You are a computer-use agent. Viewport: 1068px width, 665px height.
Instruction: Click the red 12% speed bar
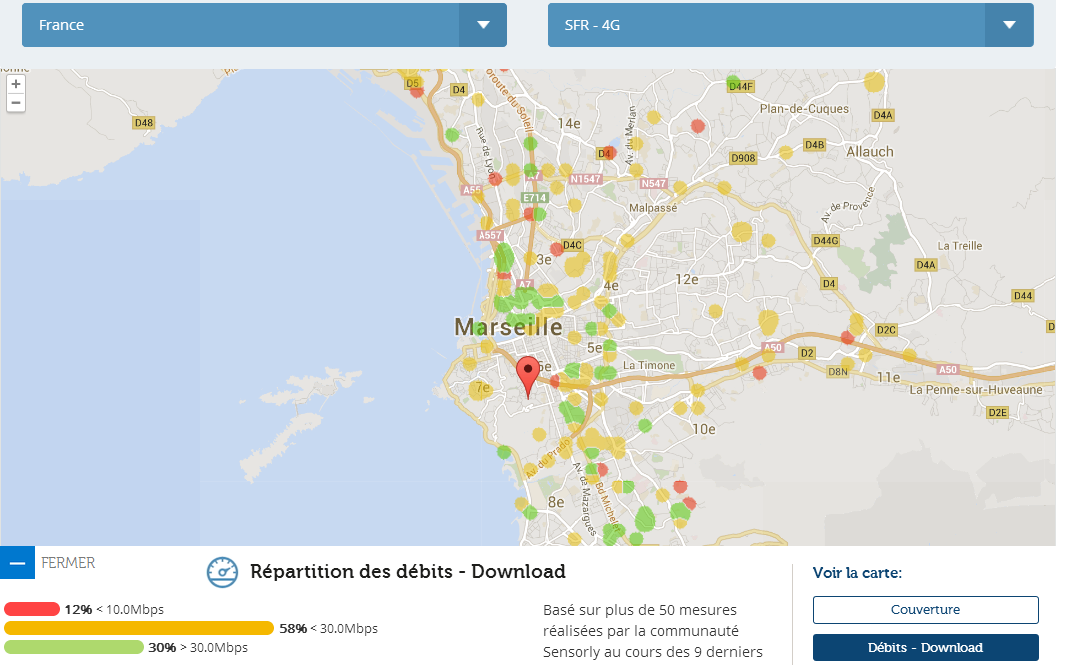32,609
